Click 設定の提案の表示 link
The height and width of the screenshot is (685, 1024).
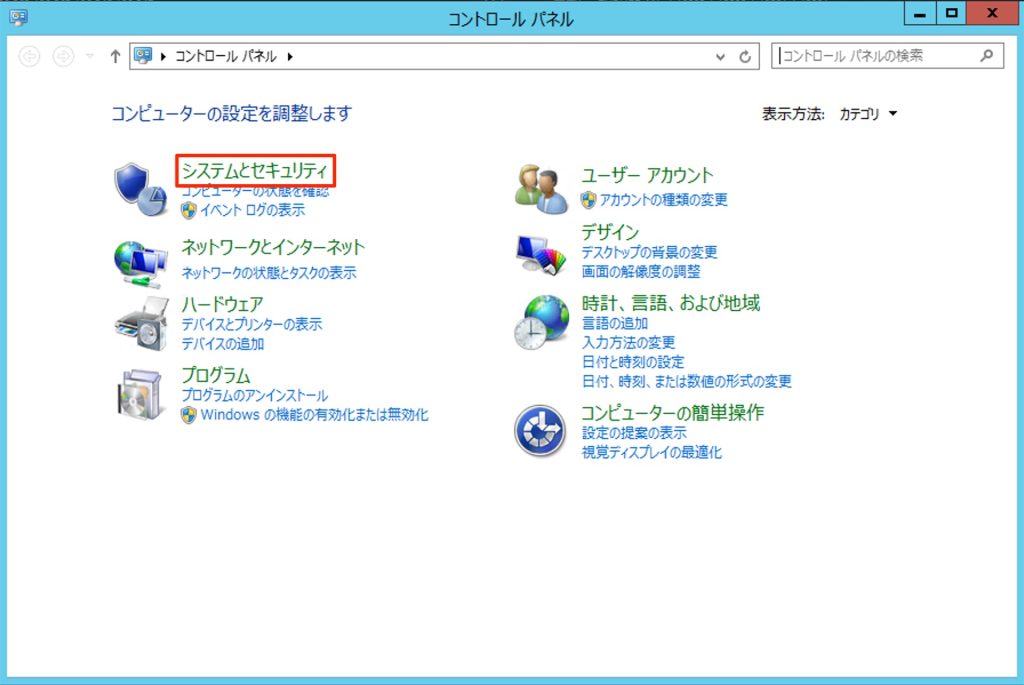(x=634, y=432)
